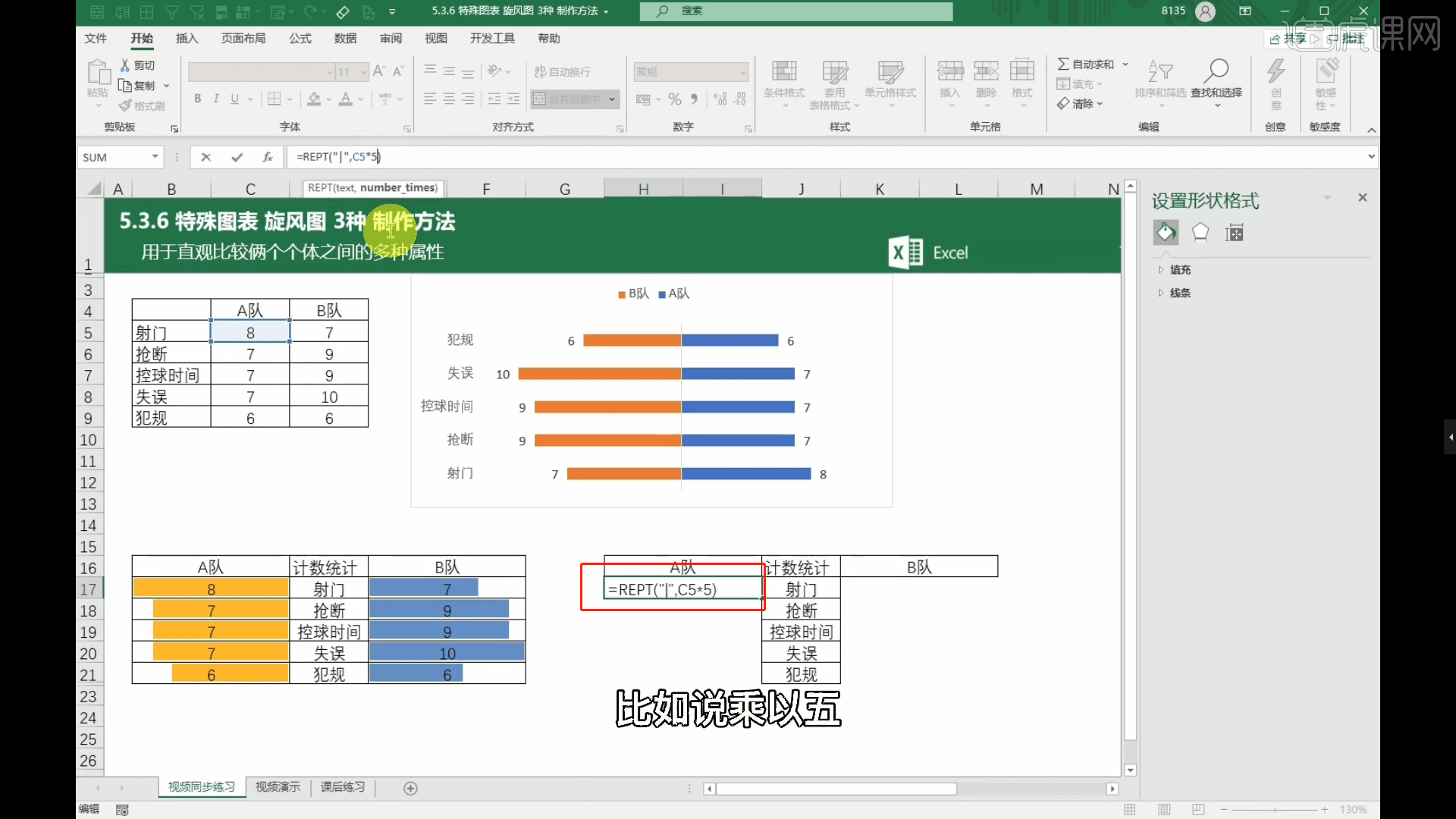Click the fill color paint bucket icon
The height and width of the screenshot is (819, 1456).
coord(314,99)
